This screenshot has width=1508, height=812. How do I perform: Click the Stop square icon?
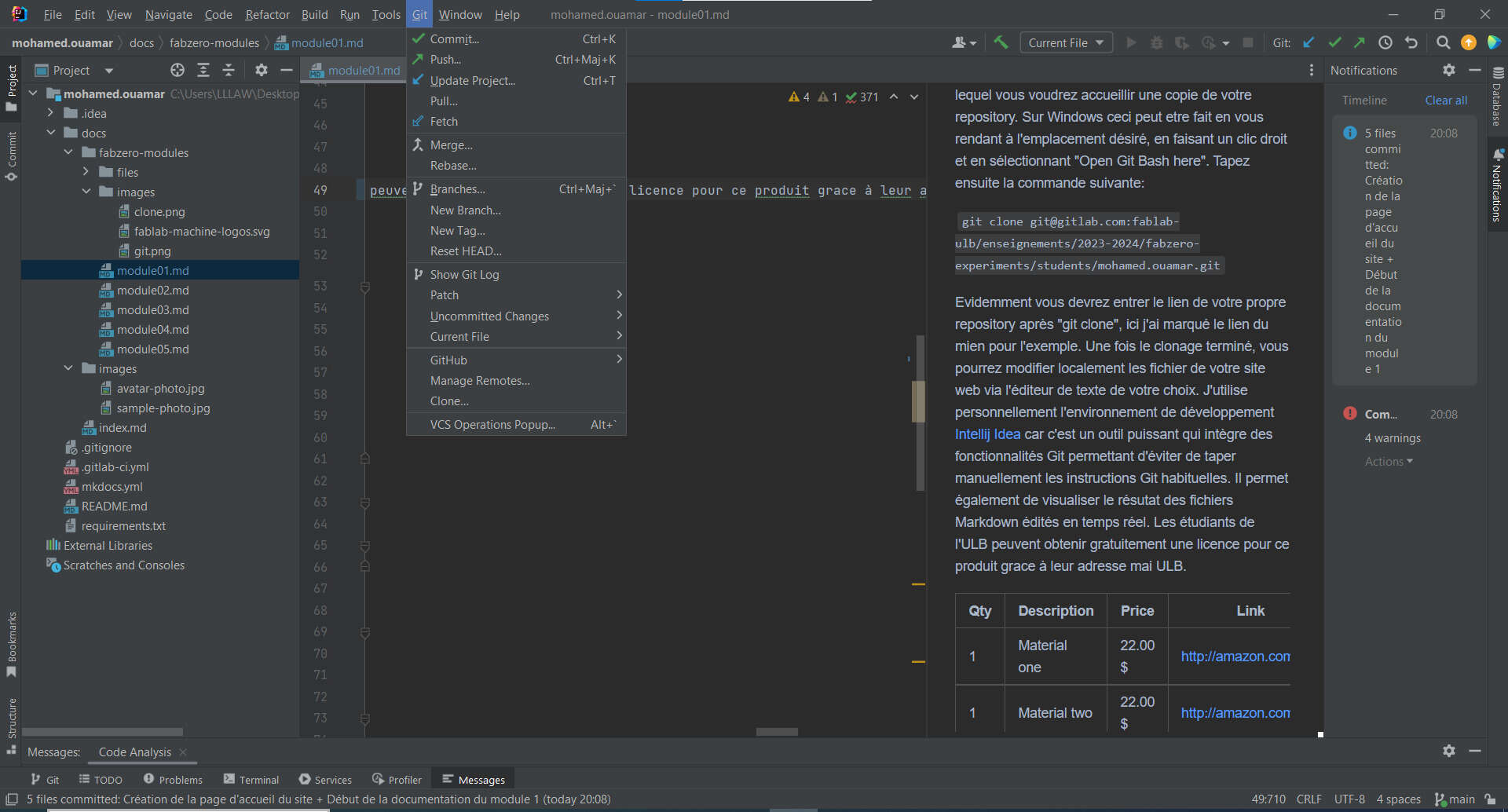(1247, 42)
